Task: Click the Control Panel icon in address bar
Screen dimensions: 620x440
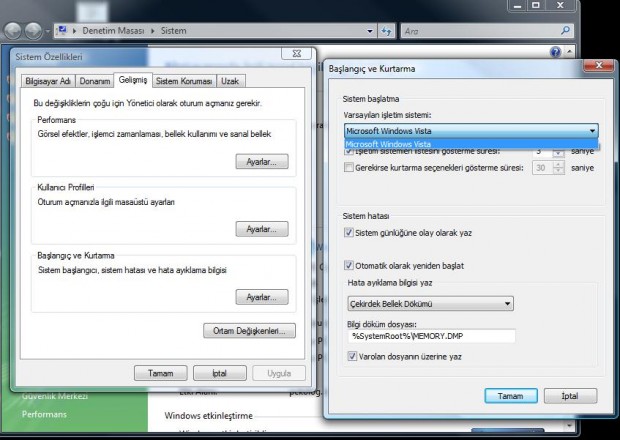Action: pyautogui.click(x=62, y=30)
